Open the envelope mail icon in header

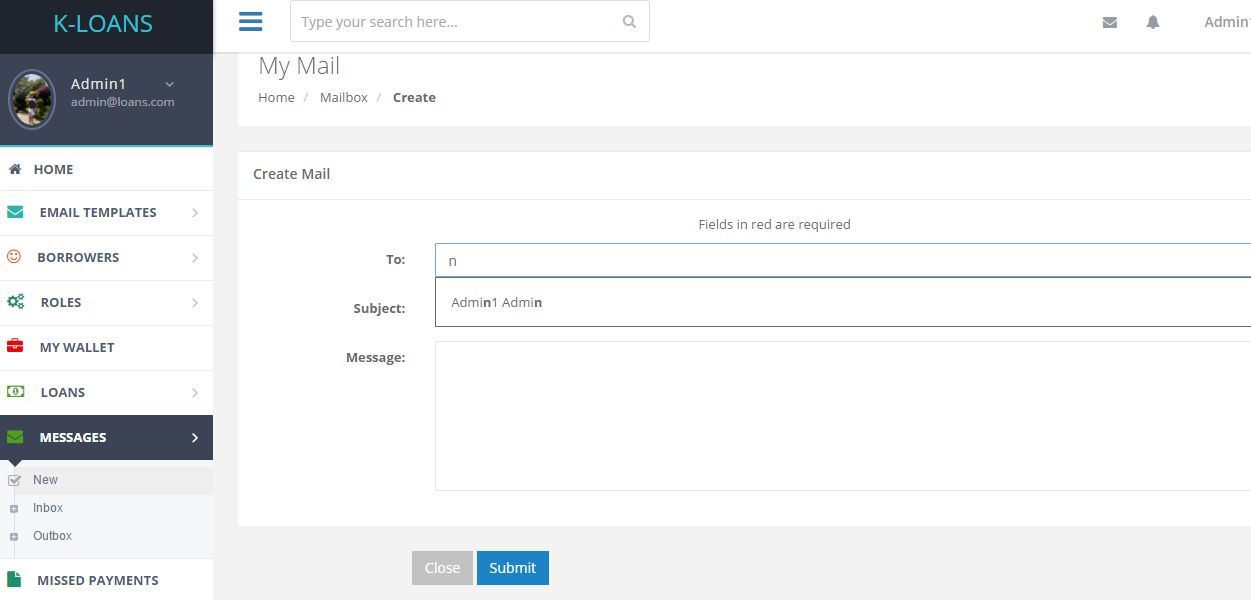(x=1110, y=22)
